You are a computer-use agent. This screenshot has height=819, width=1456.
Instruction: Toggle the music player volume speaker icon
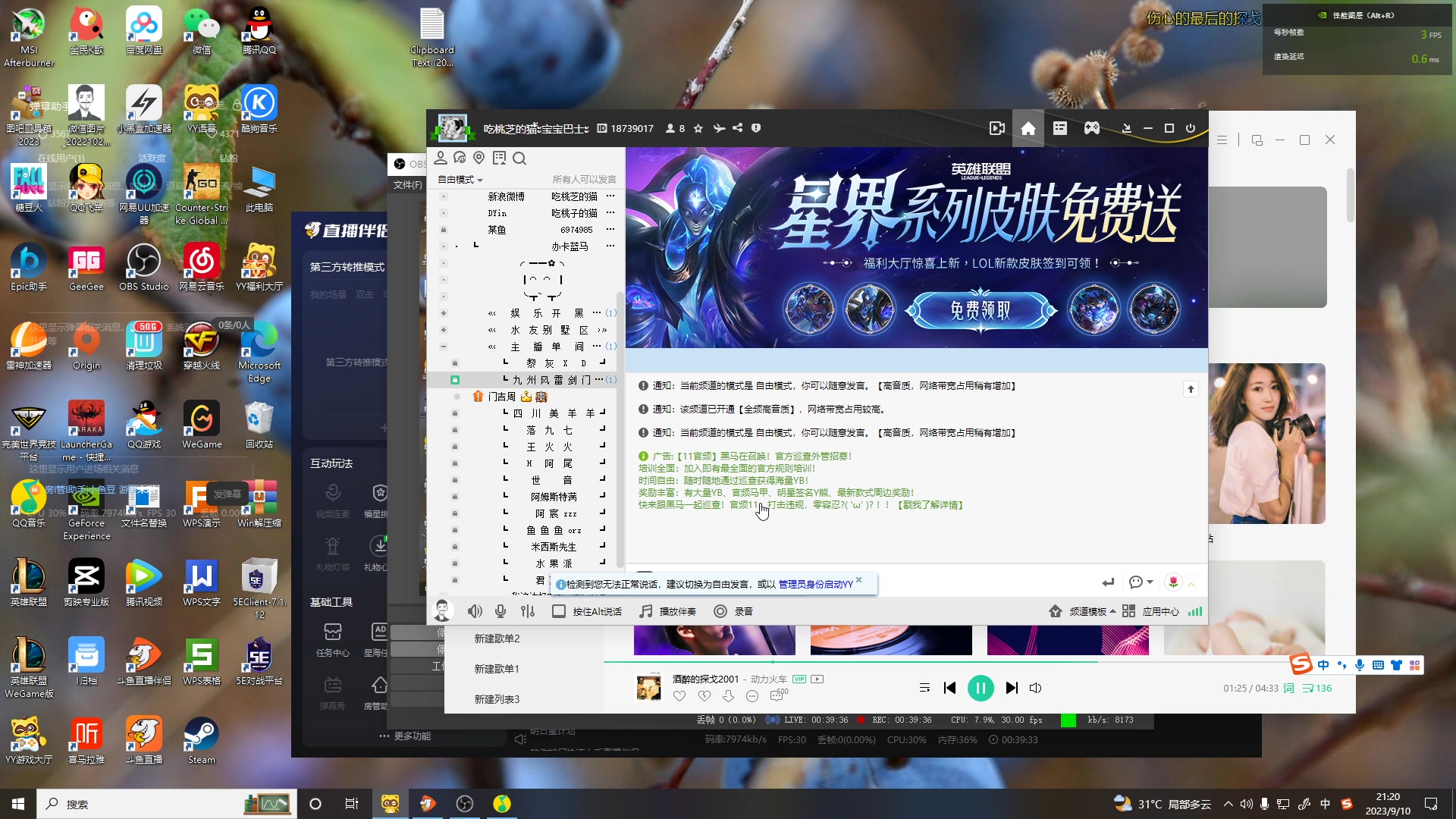tap(1036, 688)
